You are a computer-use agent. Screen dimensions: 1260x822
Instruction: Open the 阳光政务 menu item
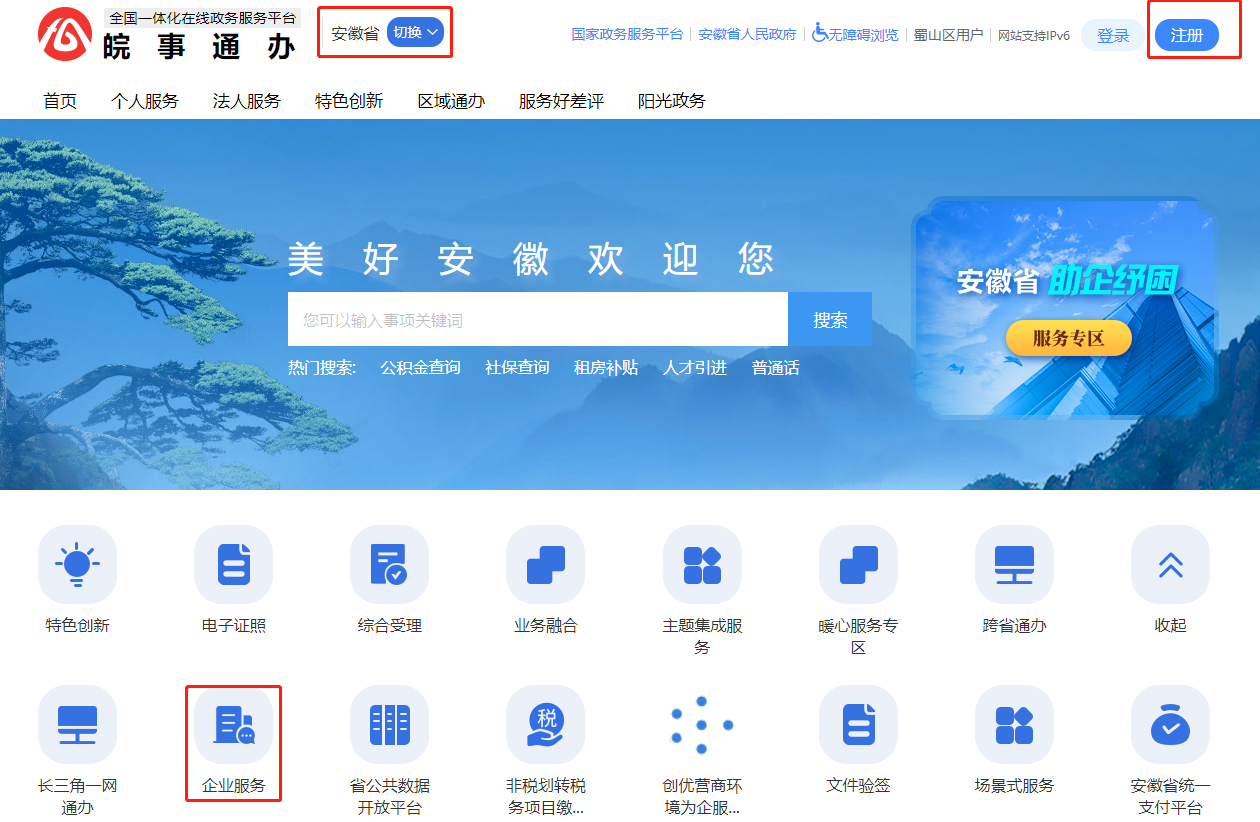coord(670,100)
